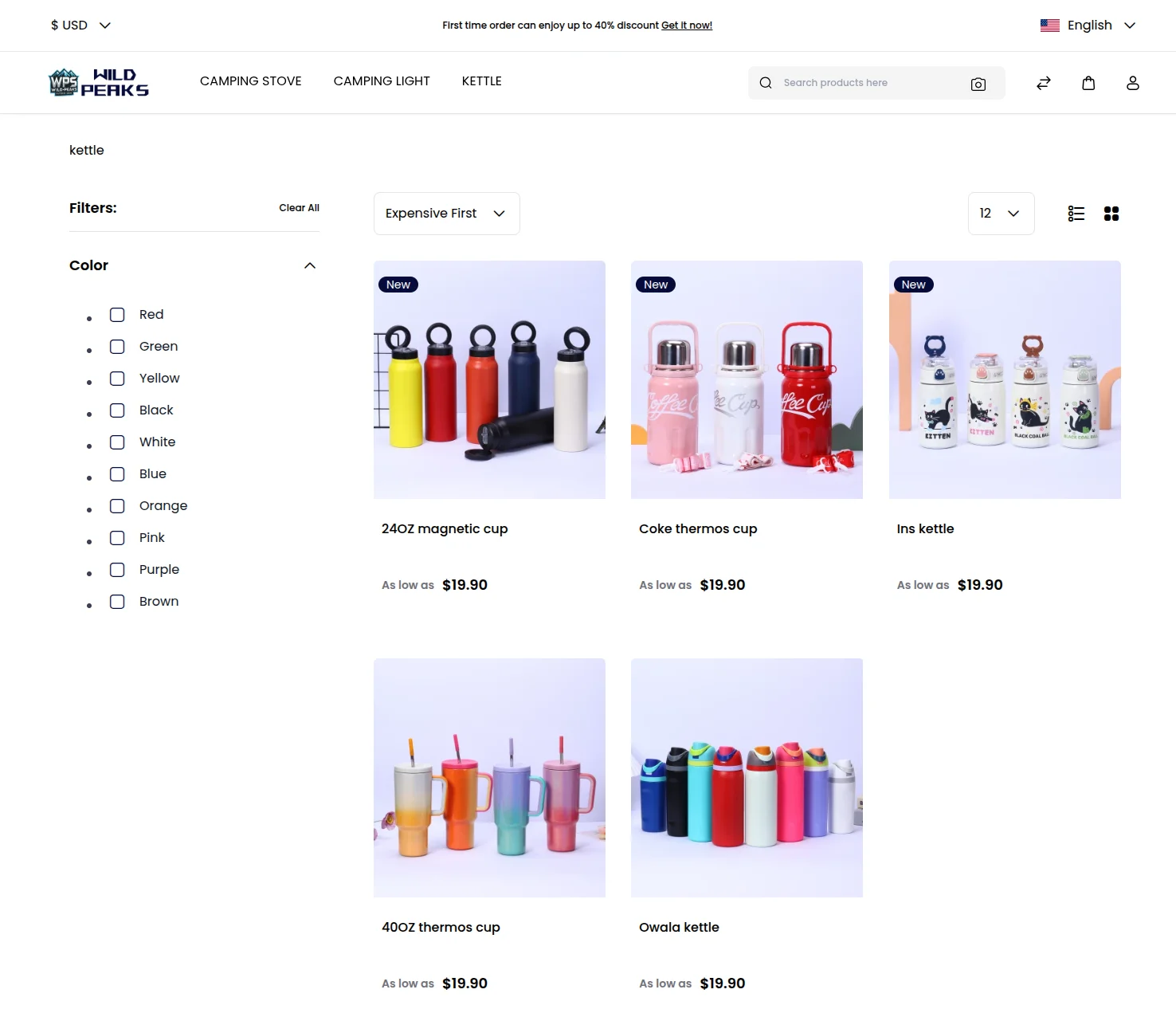Open the 24OZ magnetic cup title

pos(445,529)
